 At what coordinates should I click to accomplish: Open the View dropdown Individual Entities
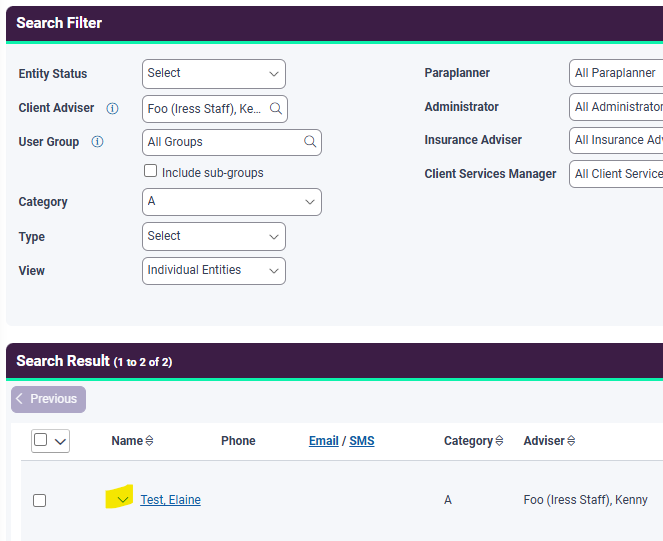pyautogui.click(x=214, y=270)
